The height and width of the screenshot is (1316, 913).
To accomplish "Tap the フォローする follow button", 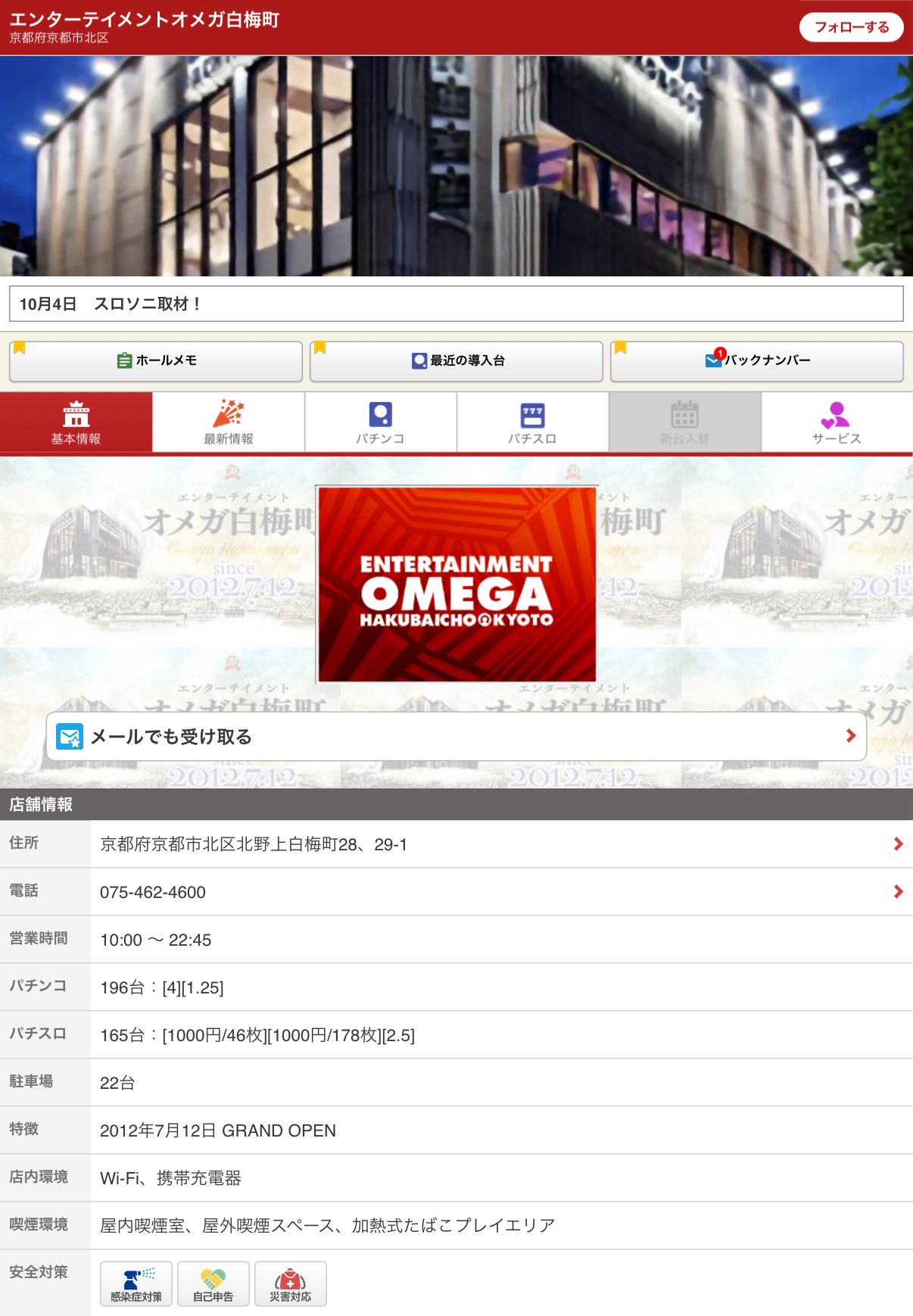I will (851, 27).
